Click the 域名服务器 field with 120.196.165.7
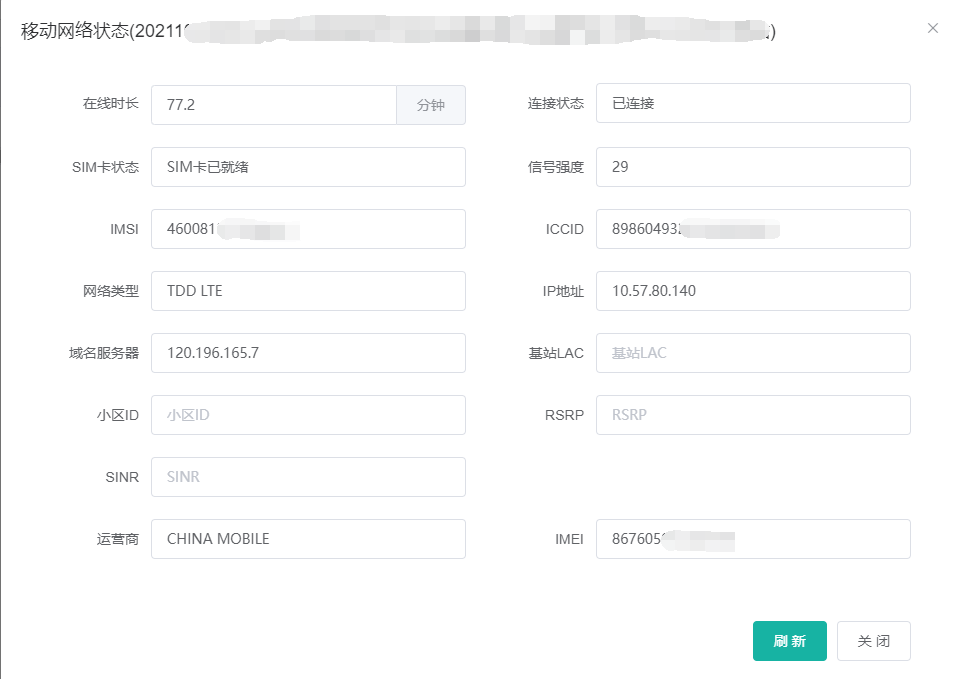Image resolution: width=959 pixels, height=679 pixels. [x=308, y=353]
